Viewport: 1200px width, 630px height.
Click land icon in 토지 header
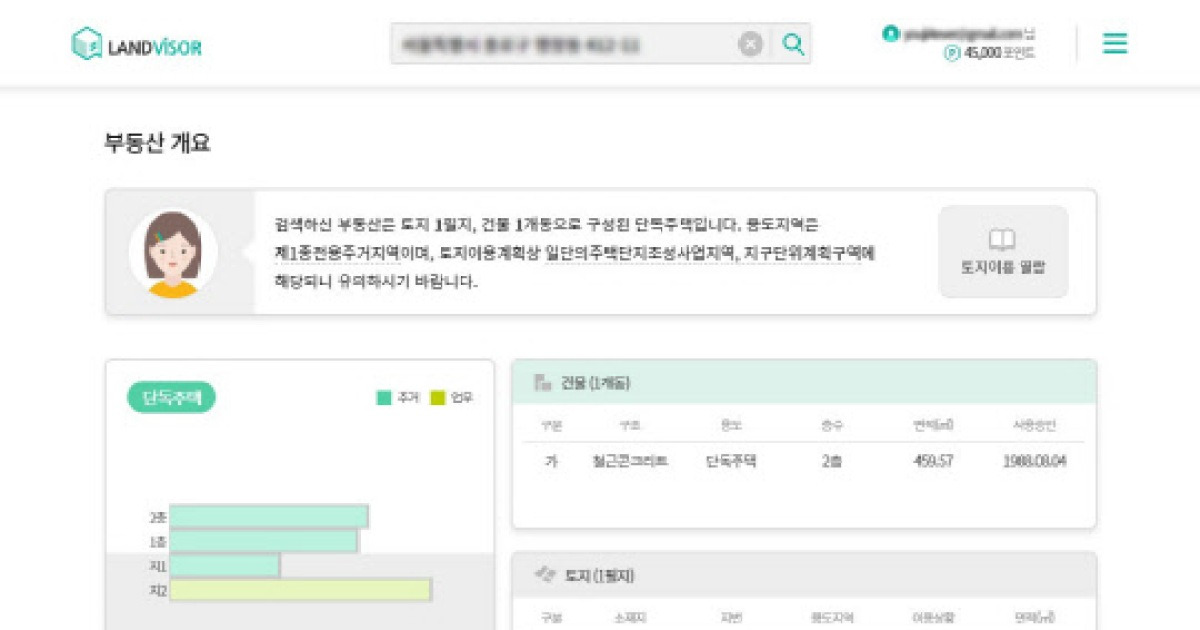[545, 575]
